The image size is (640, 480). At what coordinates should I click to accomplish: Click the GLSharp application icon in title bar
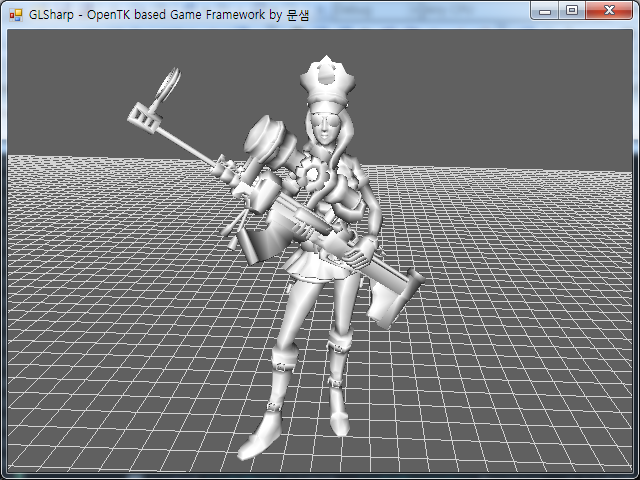point(16,15)
